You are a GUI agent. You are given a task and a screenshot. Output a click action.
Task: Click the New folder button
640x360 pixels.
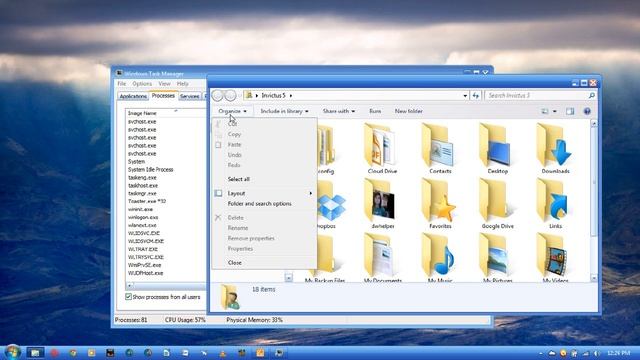(x=409, y=111)
